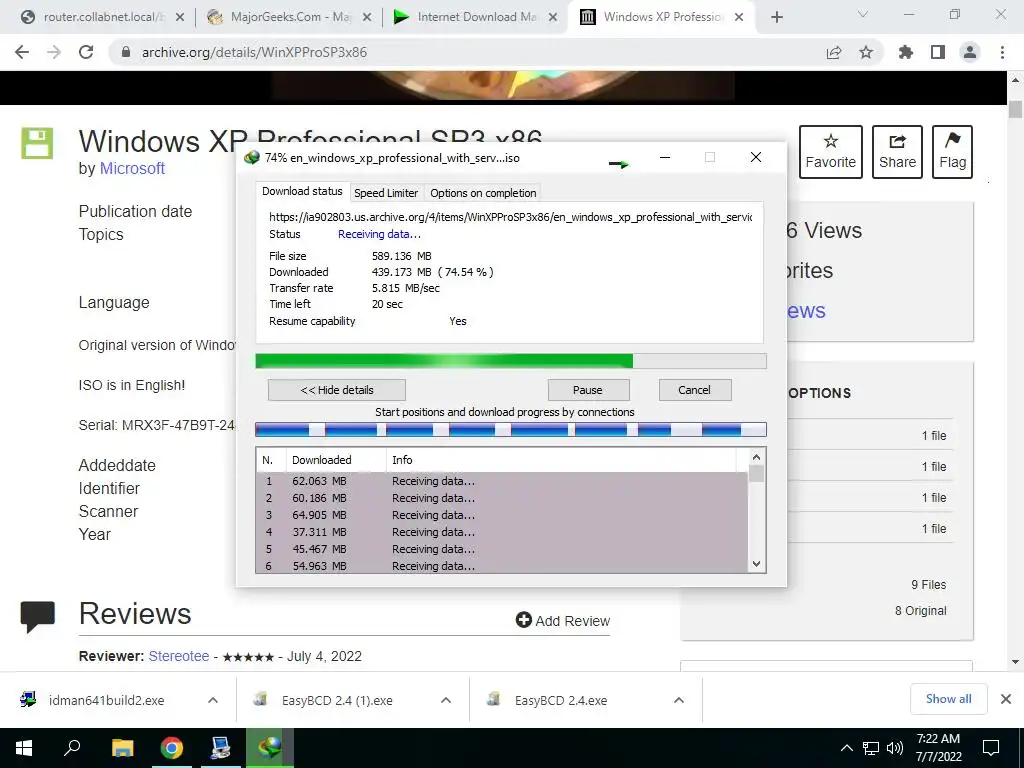The height and width of the screenshot is (768, 1024).
Task: Minimize the IDM download dialog
Action: click(x=665, y=157)
